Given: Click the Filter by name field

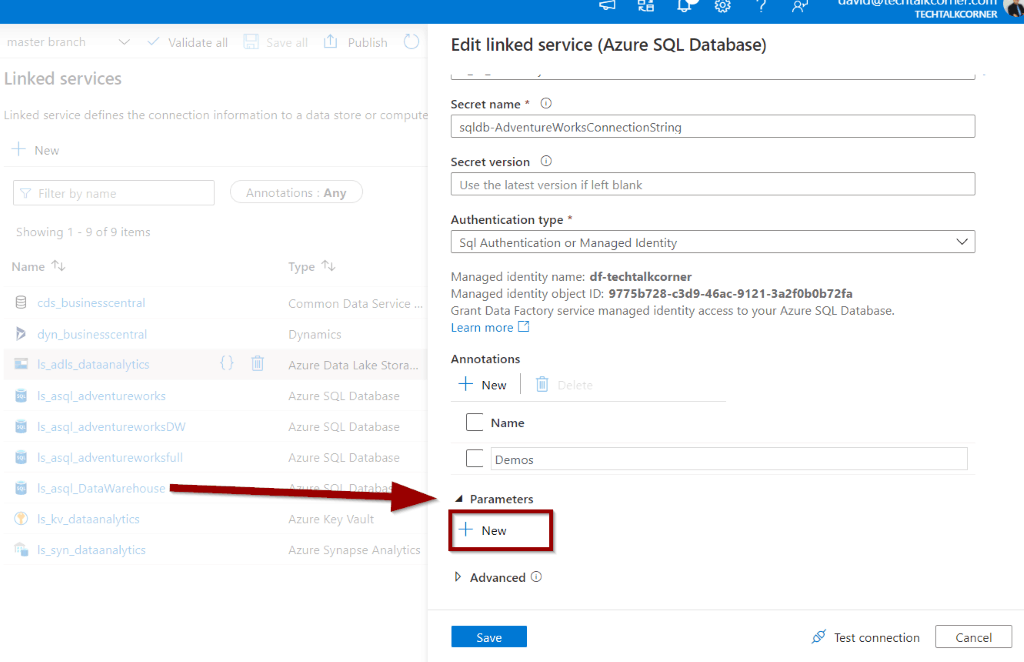Looking at the screenshot, I should [x=114, y=193].
